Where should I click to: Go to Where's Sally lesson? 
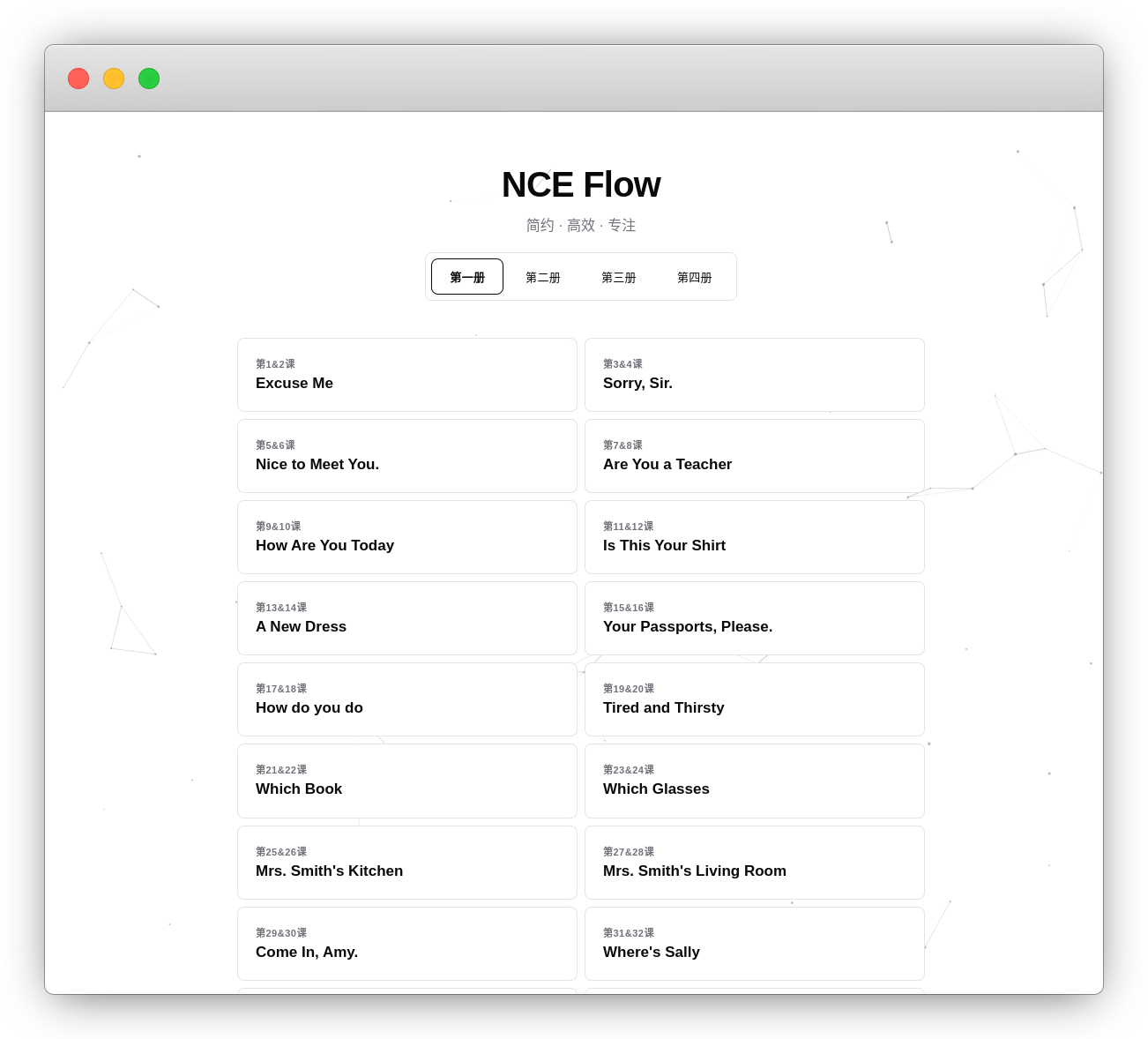[x=755, y=944]
